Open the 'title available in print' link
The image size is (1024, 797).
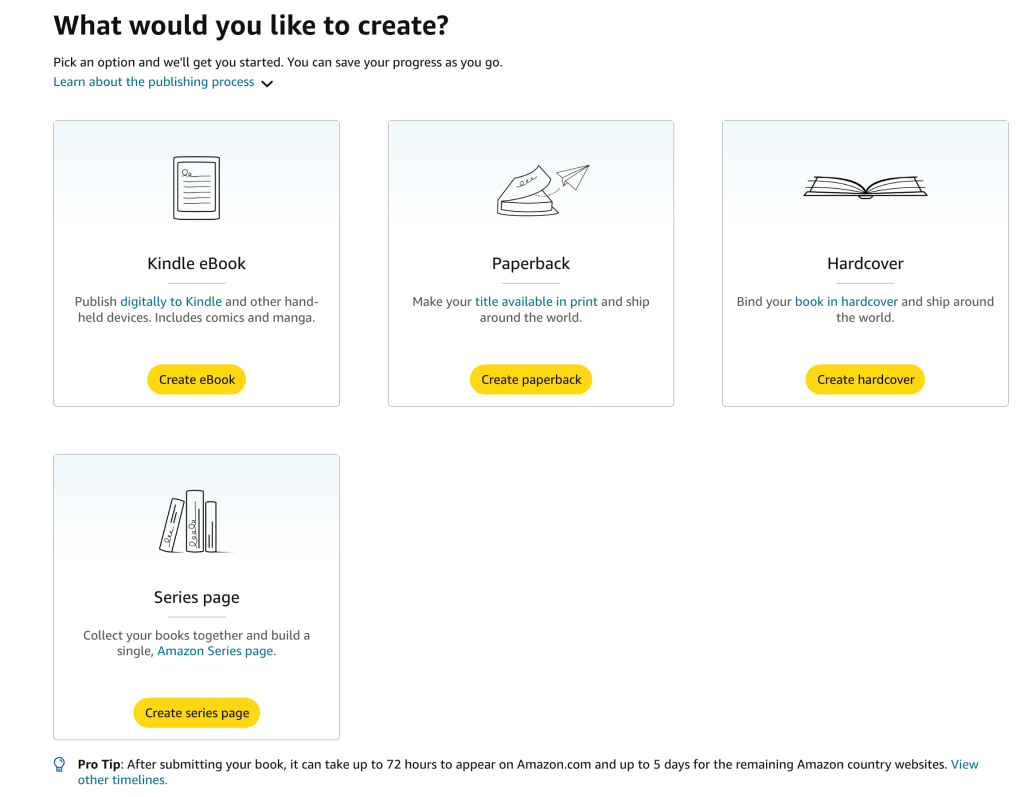pyautogui.click(x=536, y=301)
